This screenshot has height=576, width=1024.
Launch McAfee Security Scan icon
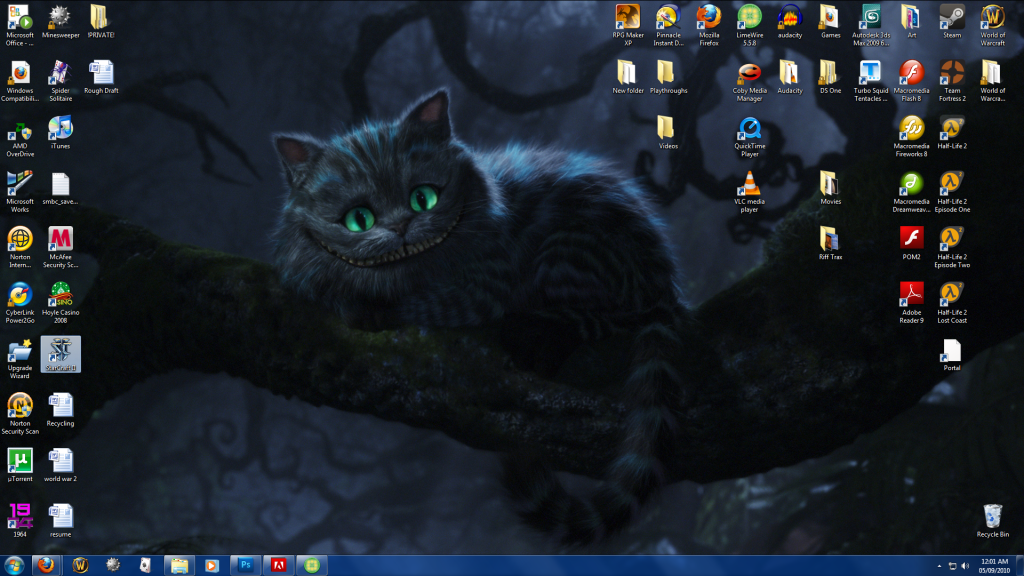[x=61, y=247]
